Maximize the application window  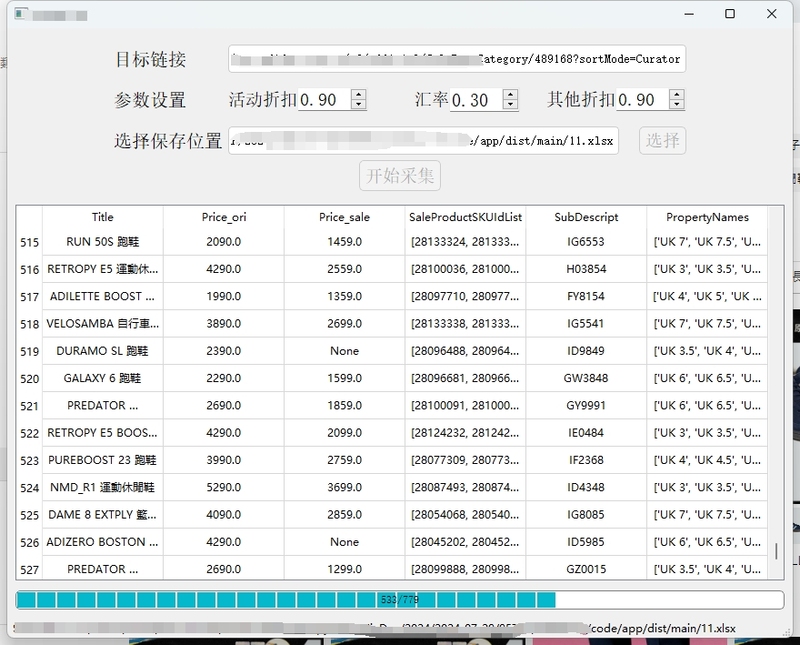pyautogui.click(x=730, y=14)
